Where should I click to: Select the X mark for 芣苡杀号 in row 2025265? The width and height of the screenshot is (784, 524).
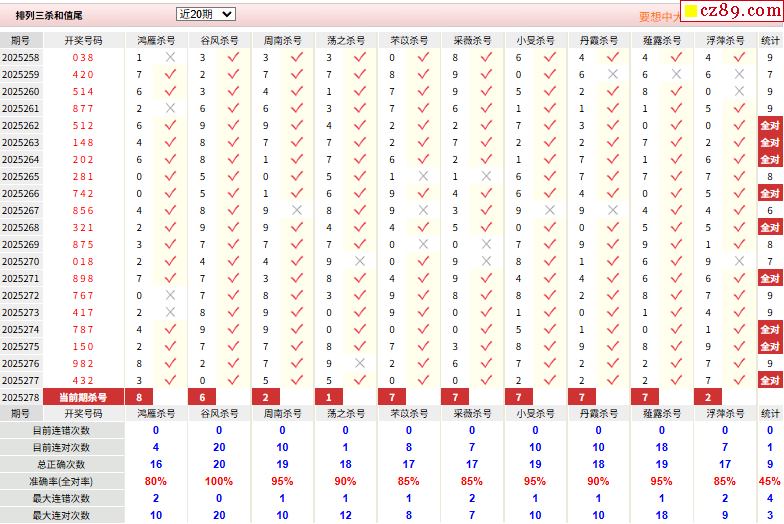tap(423, 176)
